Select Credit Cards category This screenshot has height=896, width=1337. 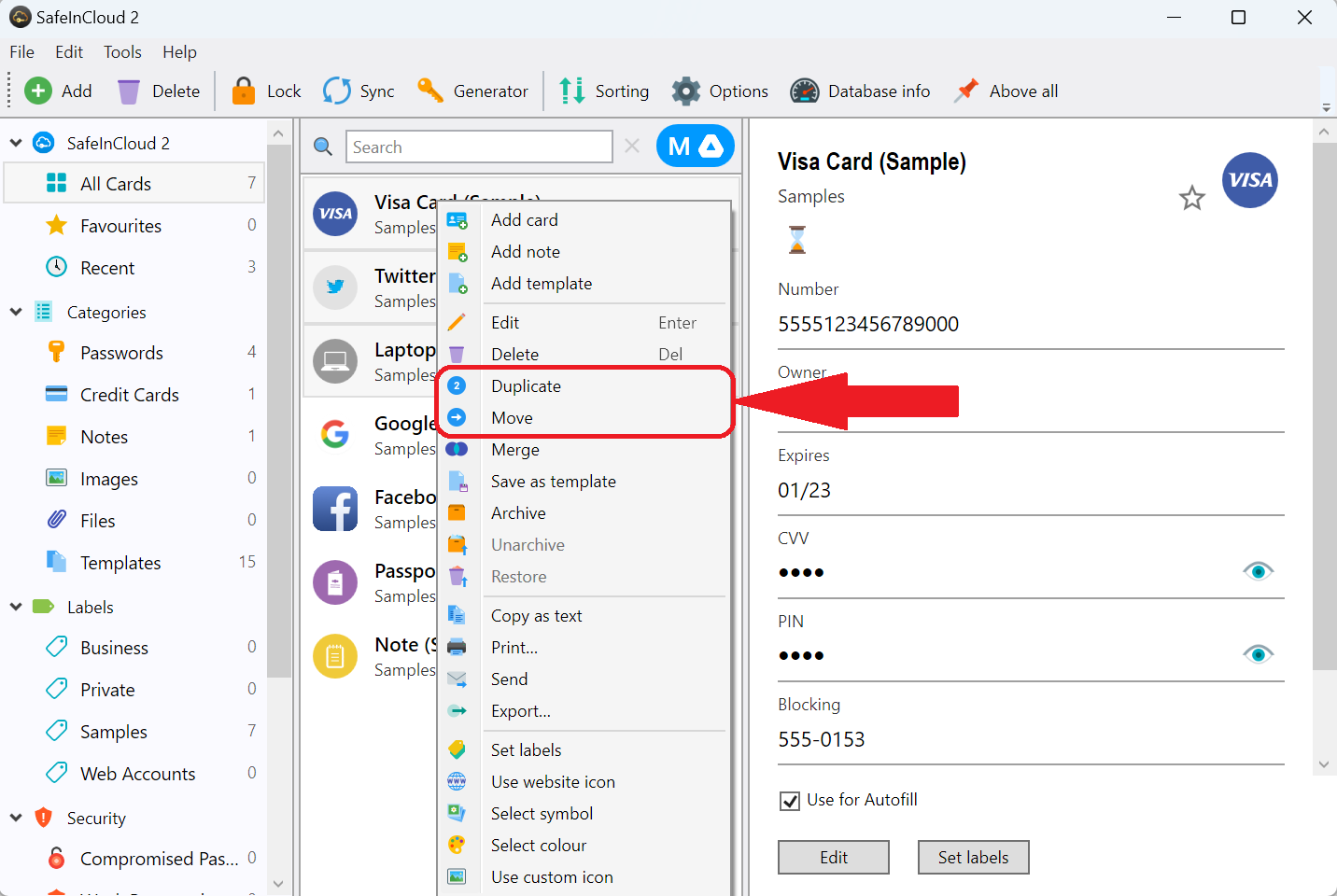click(x=134, y=395)
